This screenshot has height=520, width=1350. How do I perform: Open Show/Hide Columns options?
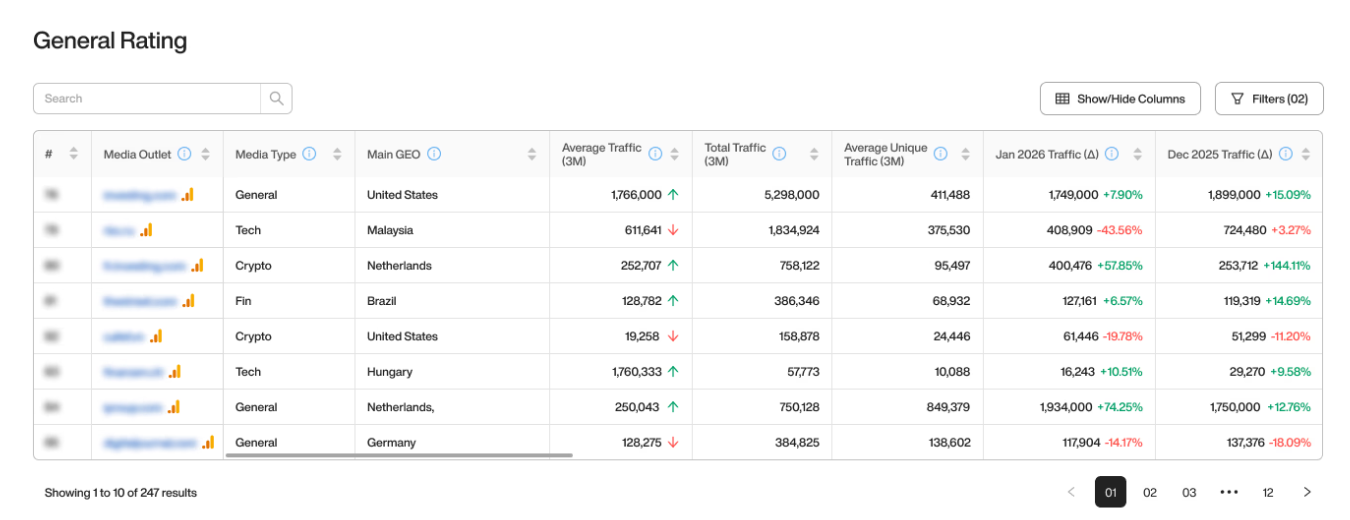click(1120, 99)
